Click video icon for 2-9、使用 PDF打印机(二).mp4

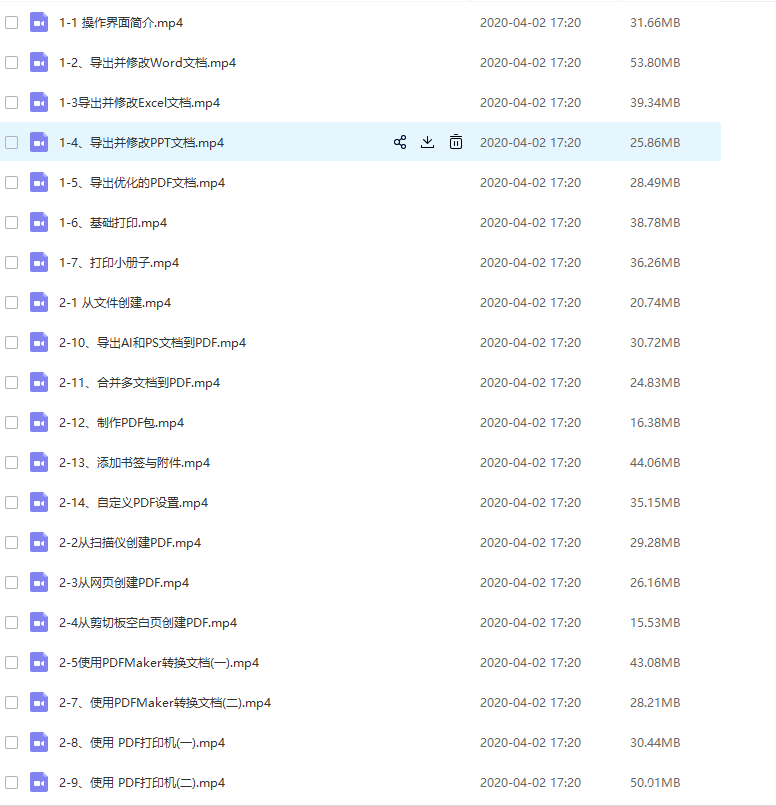[x=39, y=782]
